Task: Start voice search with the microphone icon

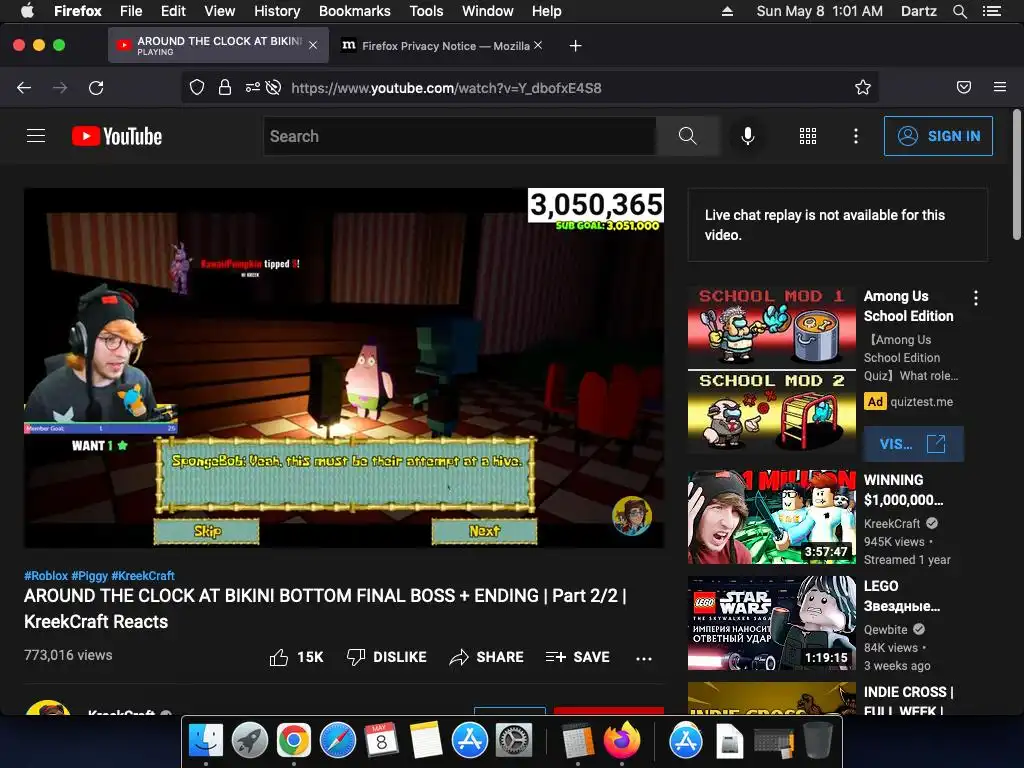Action: pyautogui.click(x=748, y=136)
